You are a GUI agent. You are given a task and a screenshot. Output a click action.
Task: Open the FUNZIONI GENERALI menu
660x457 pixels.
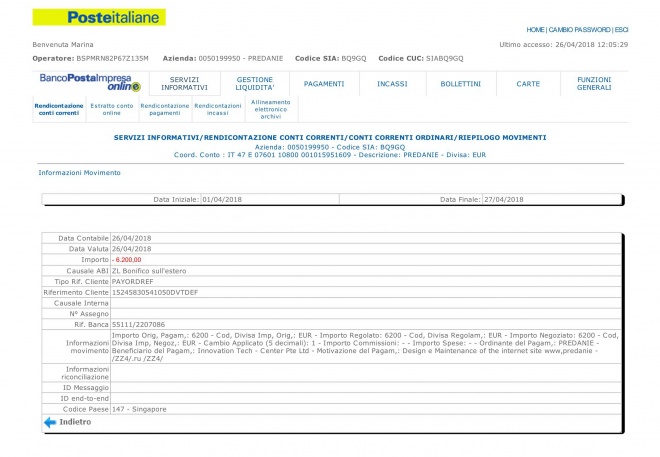tap(594, 83)
